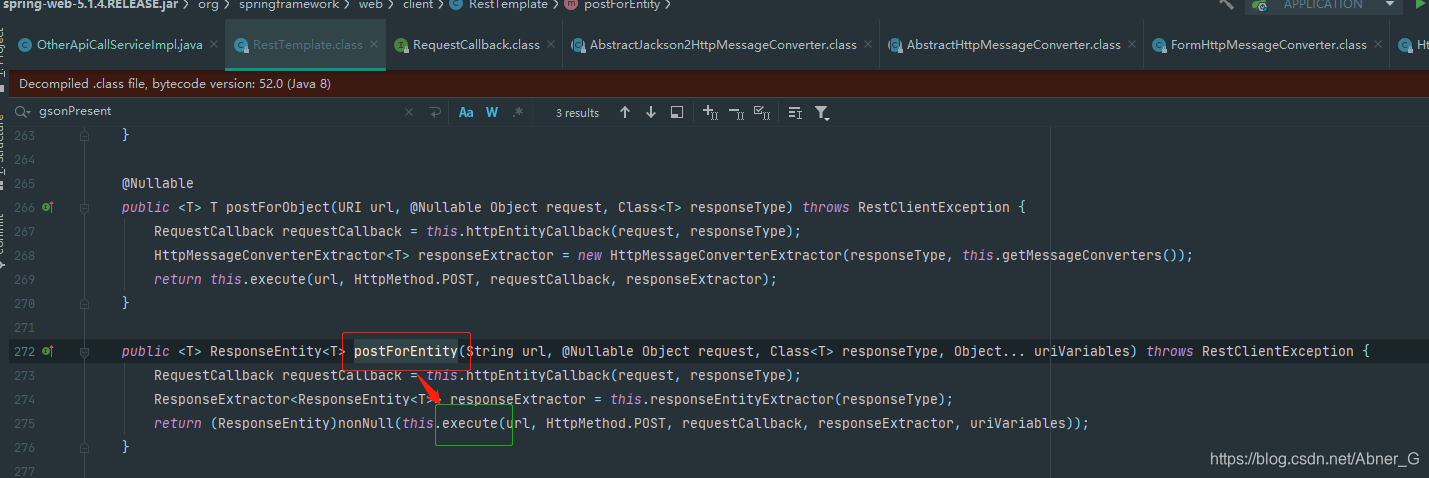Viewport: 1429px width, 478px height.
Task: Close the AbstractHttpMessageConverter.class tab
Action: (x=1133, y=45)
